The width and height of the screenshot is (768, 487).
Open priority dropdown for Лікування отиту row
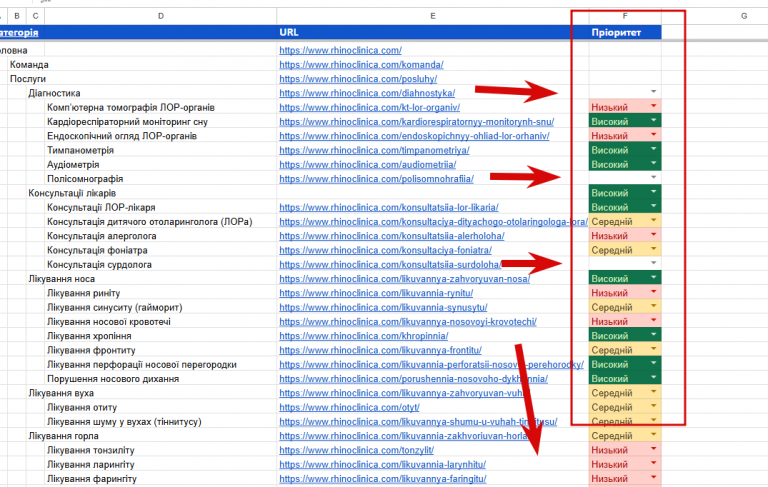pyautogui.click(x=653, y=406)
